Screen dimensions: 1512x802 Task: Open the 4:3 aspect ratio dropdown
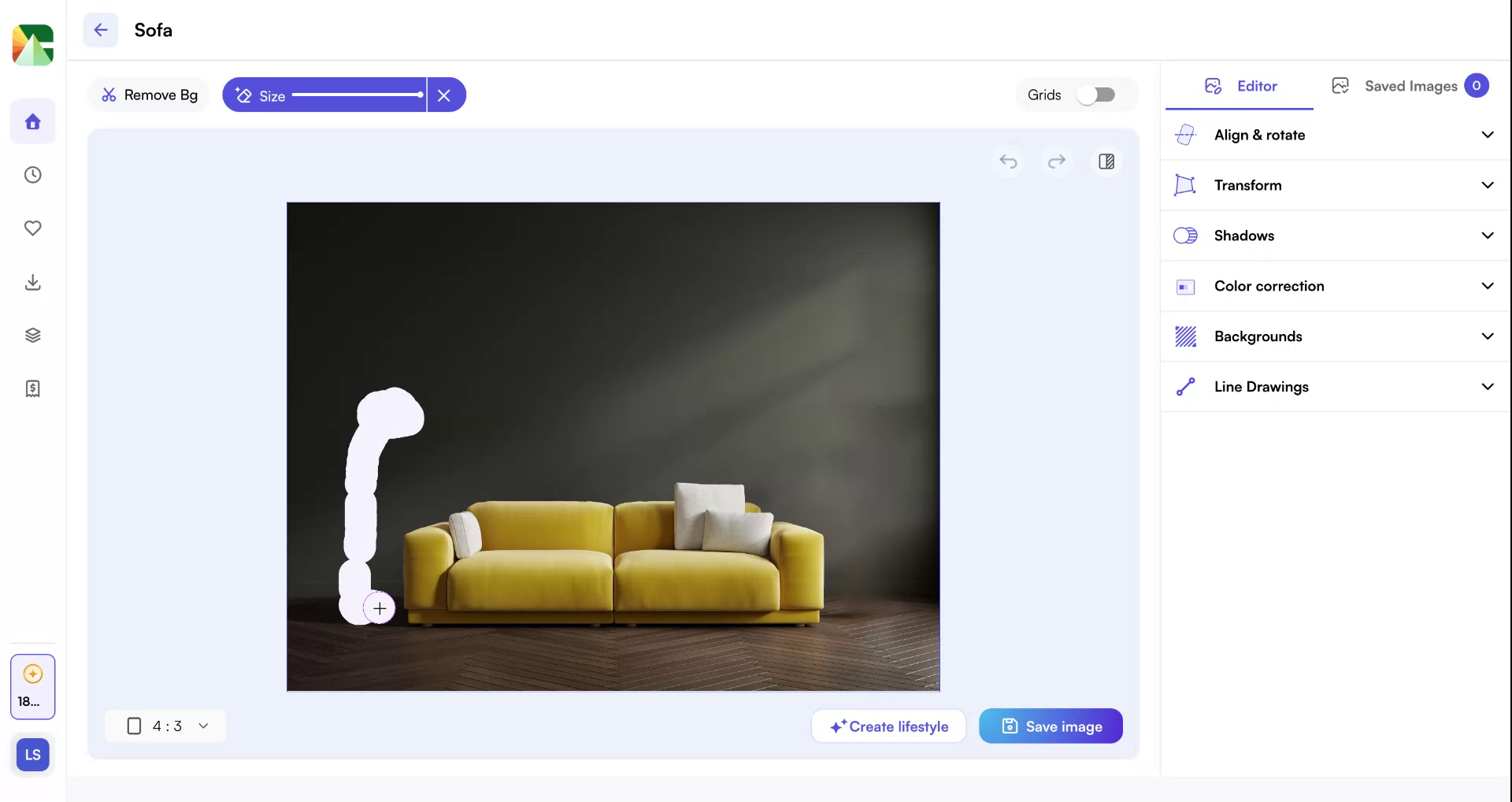pyautogui.click(x=165, y=726)
